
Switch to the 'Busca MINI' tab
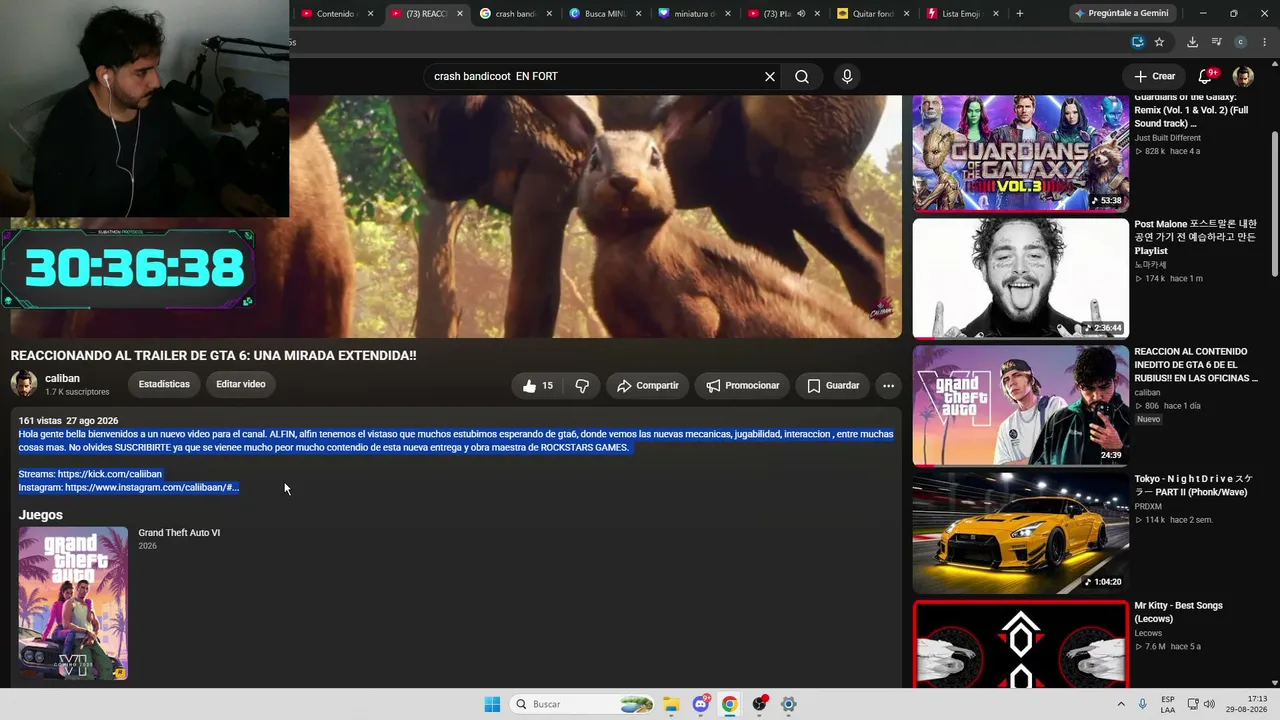(604, 14)
